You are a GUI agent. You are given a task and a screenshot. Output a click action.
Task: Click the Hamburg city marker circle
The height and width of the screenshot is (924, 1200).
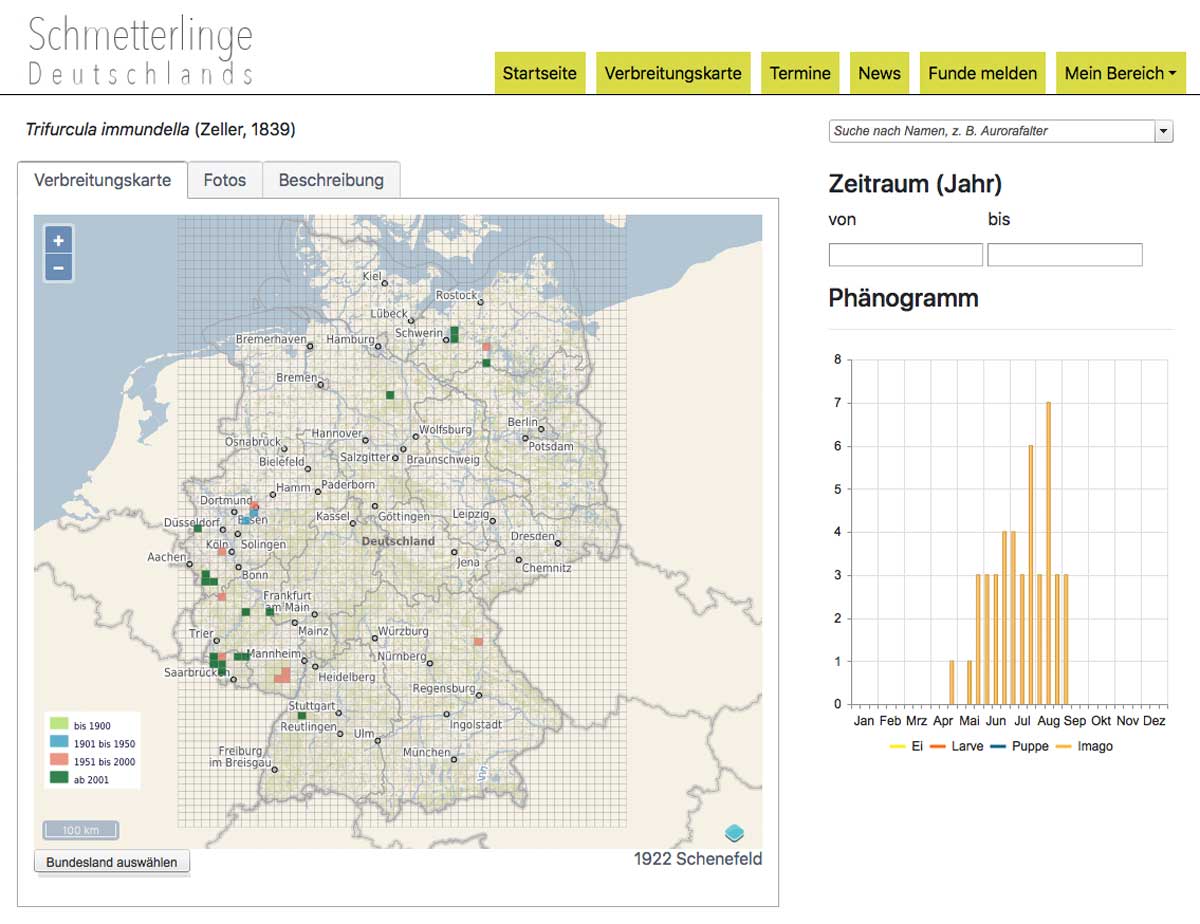click(x=380, y=347)
